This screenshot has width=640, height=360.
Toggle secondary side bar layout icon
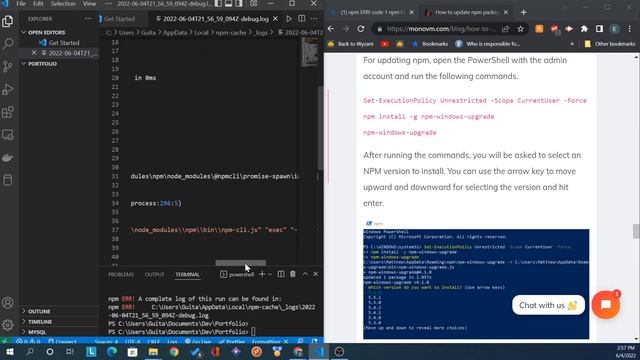click(239, 4)
